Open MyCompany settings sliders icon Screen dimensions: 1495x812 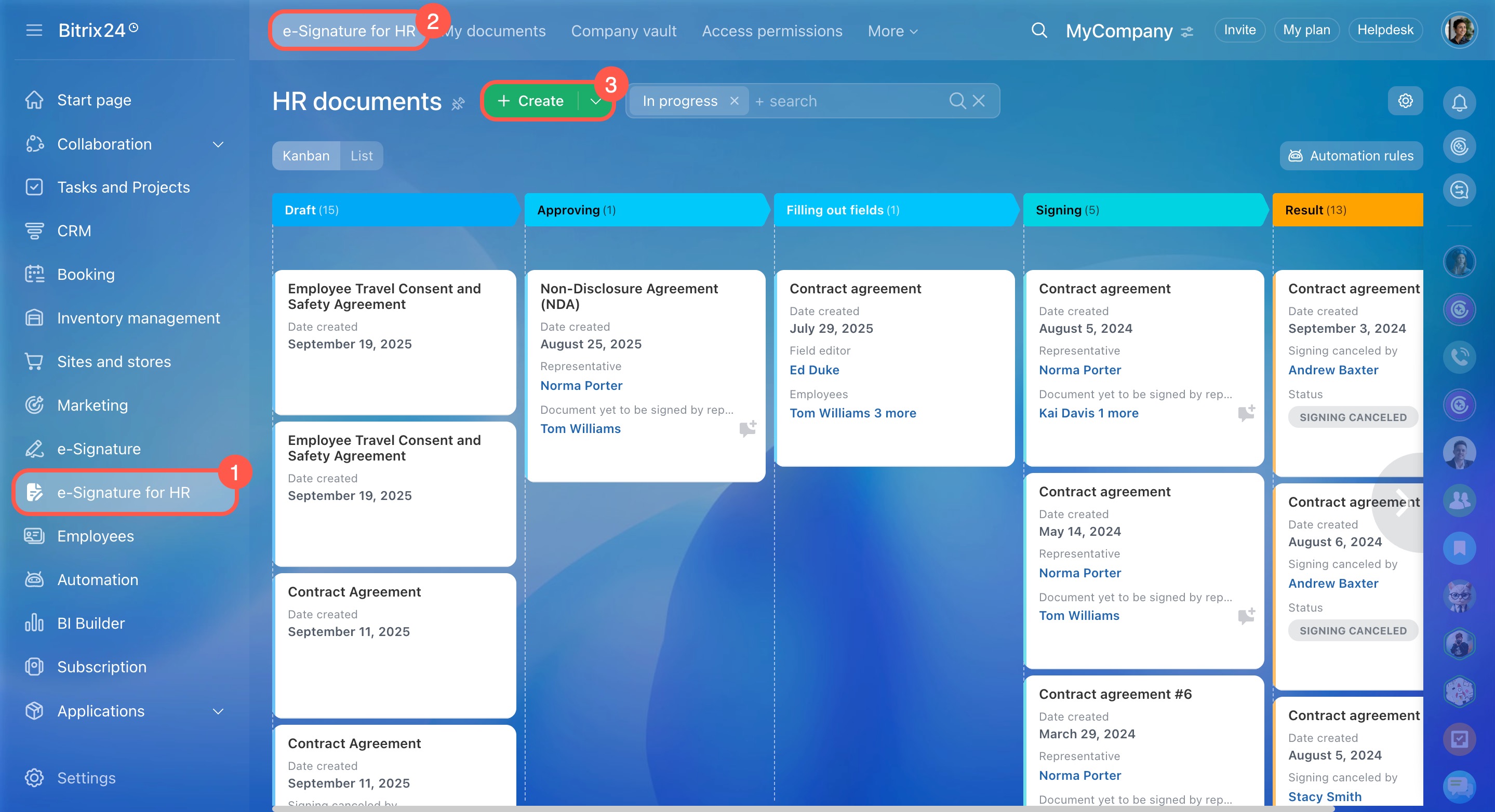1187,31
